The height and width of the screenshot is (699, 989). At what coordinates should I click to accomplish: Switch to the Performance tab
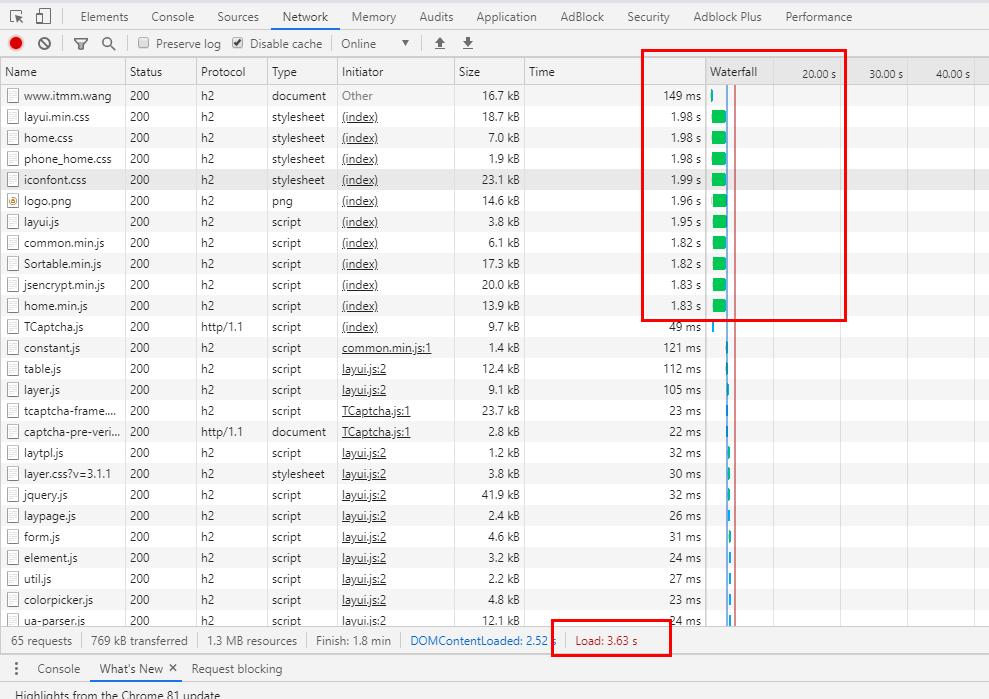pyautogui.click(x=819, y=17)
